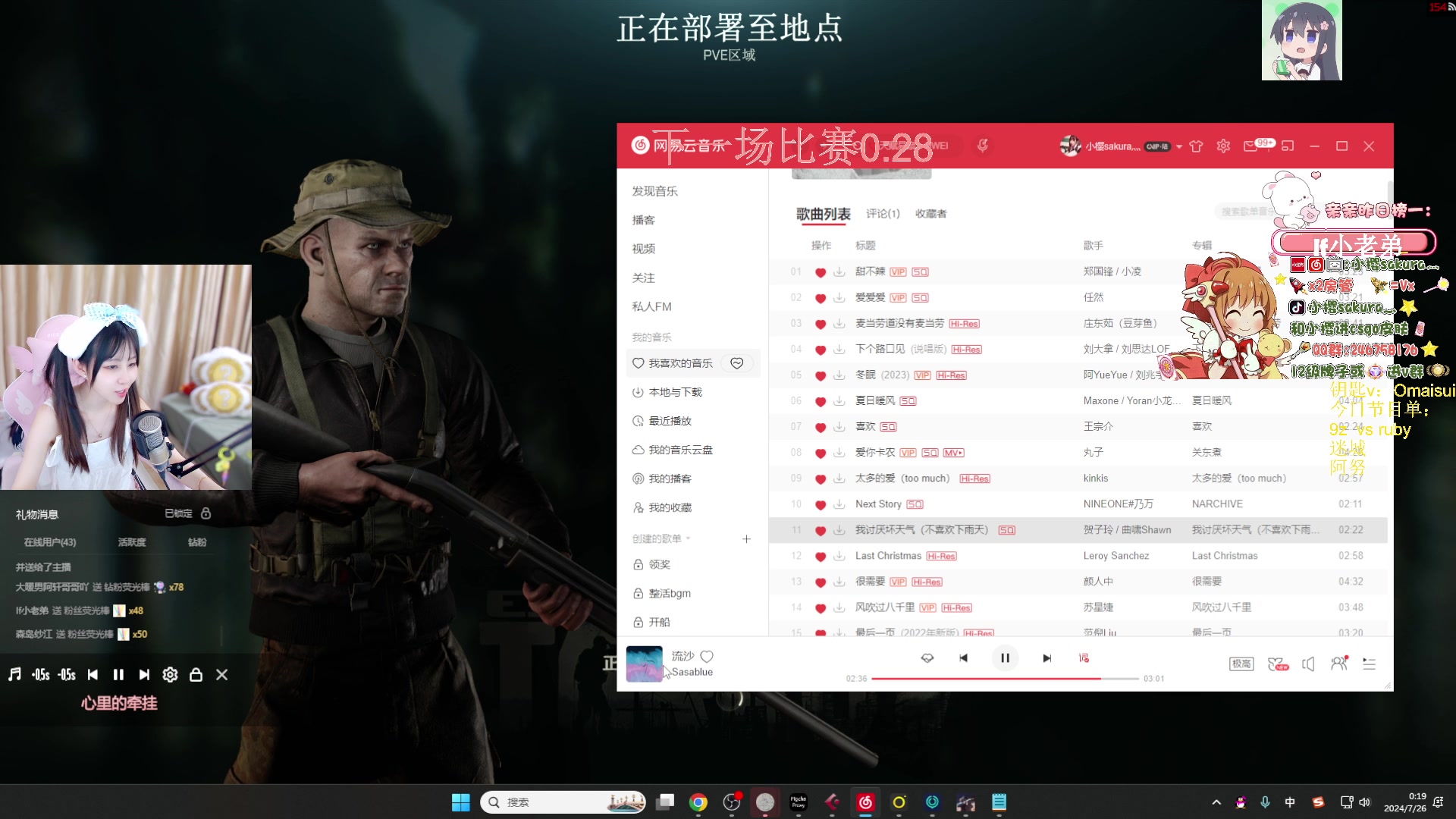The image size is (1456, 819).
Task: Open MV badge for 爱你卡农
Action: (x=953, y=453)
